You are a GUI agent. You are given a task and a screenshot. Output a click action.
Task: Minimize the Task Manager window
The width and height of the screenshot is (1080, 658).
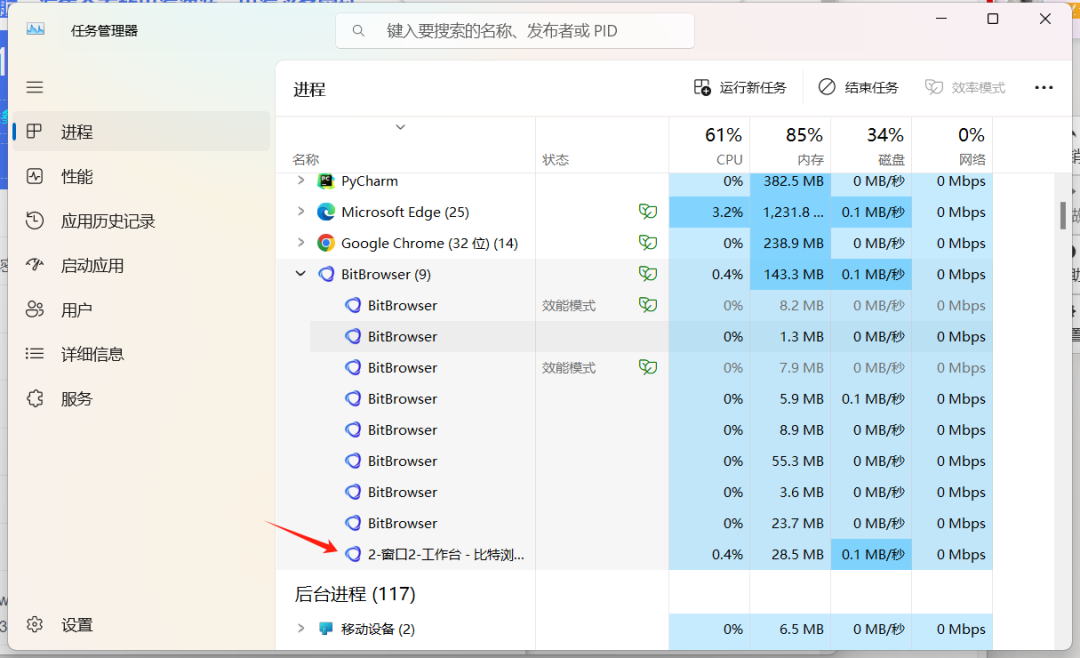pos(942,19)
